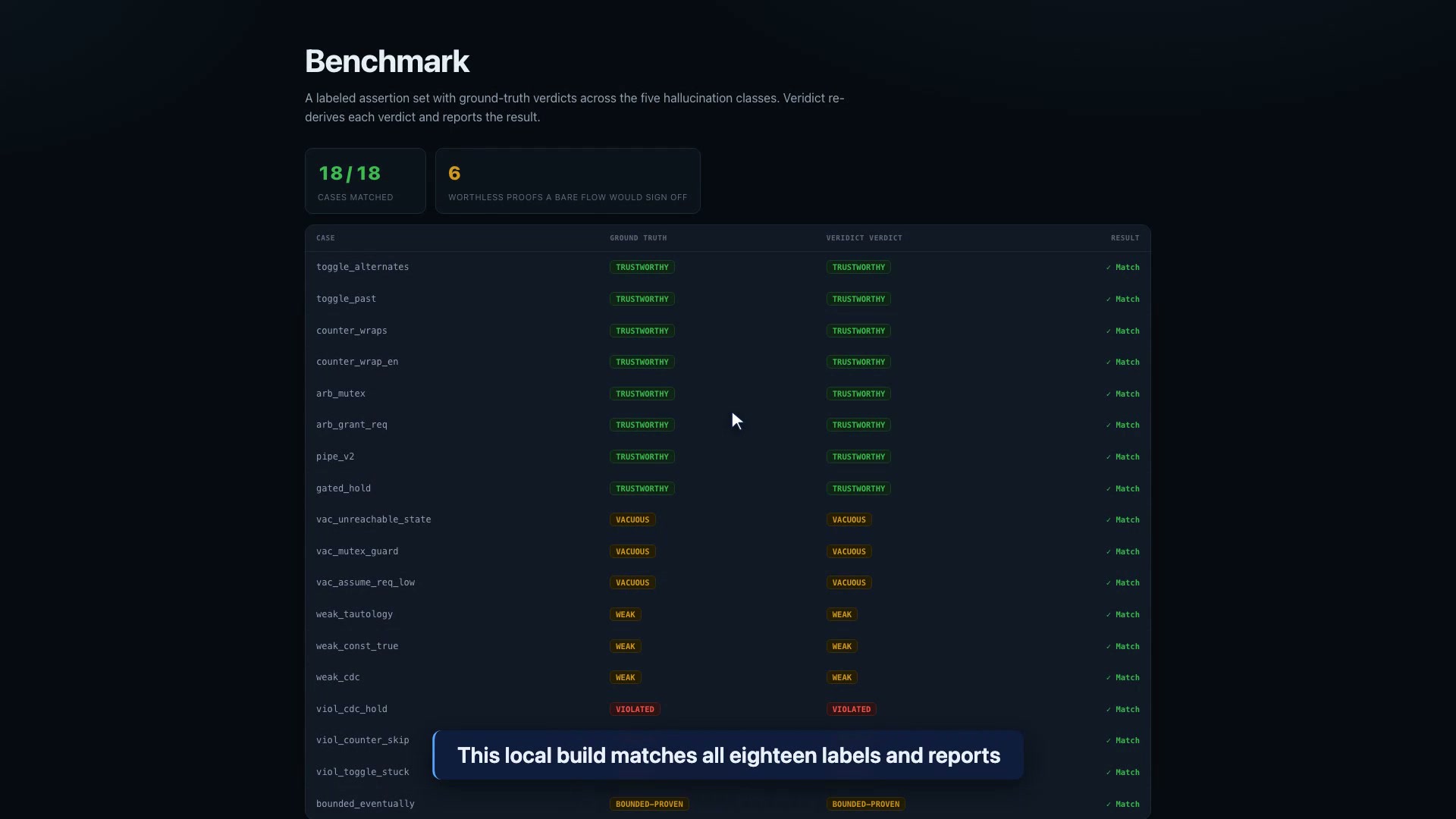Image resolution: width=1456 pixels, height=819 pixels.
Task: Click vac_mutex_guard Veridict verdict VACUOUS badge
Action: 849,551
